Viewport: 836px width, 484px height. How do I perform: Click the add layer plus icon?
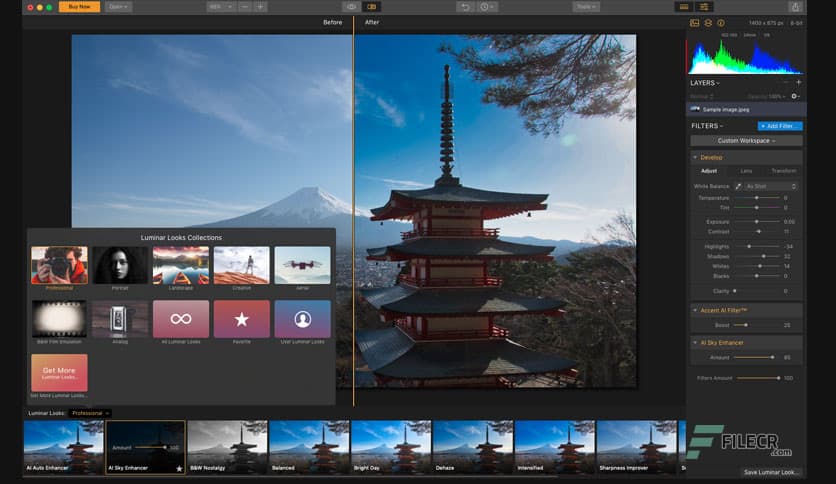click(798, 83)
